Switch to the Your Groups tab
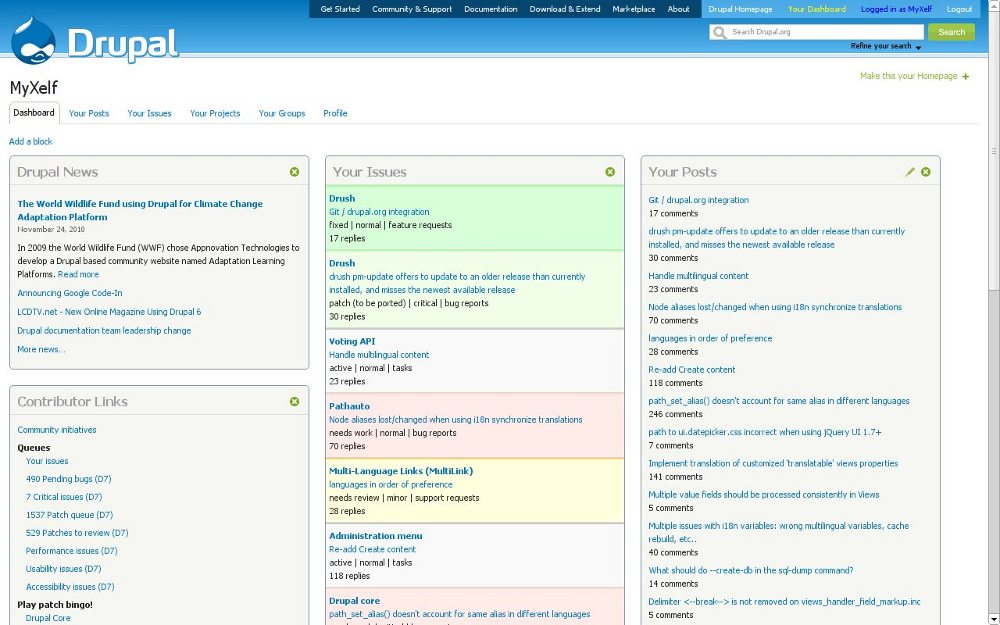This screenshot has width=1000, height=625. pyautogui.click(x=282, y=114)
